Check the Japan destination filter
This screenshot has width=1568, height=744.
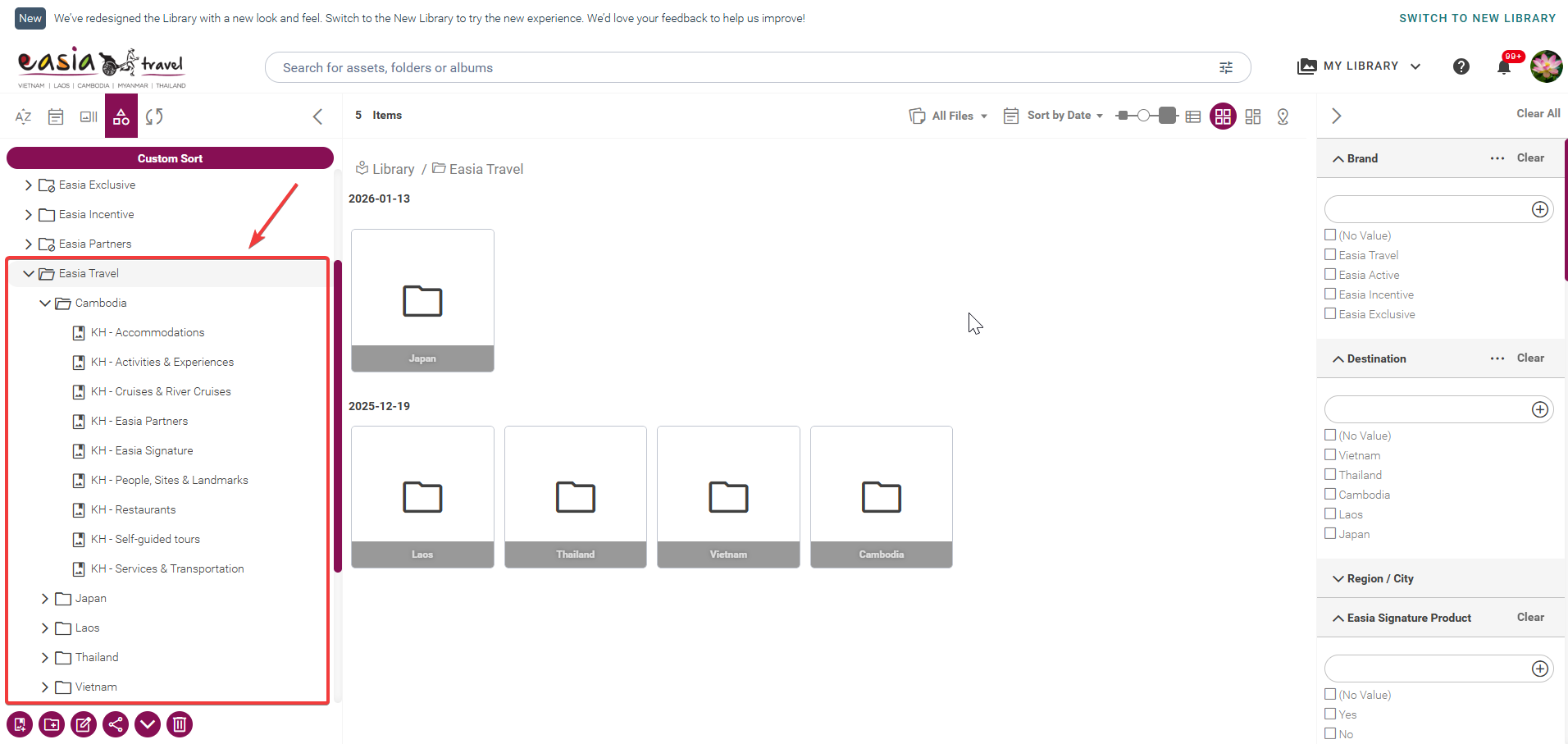coord(1330,533)
